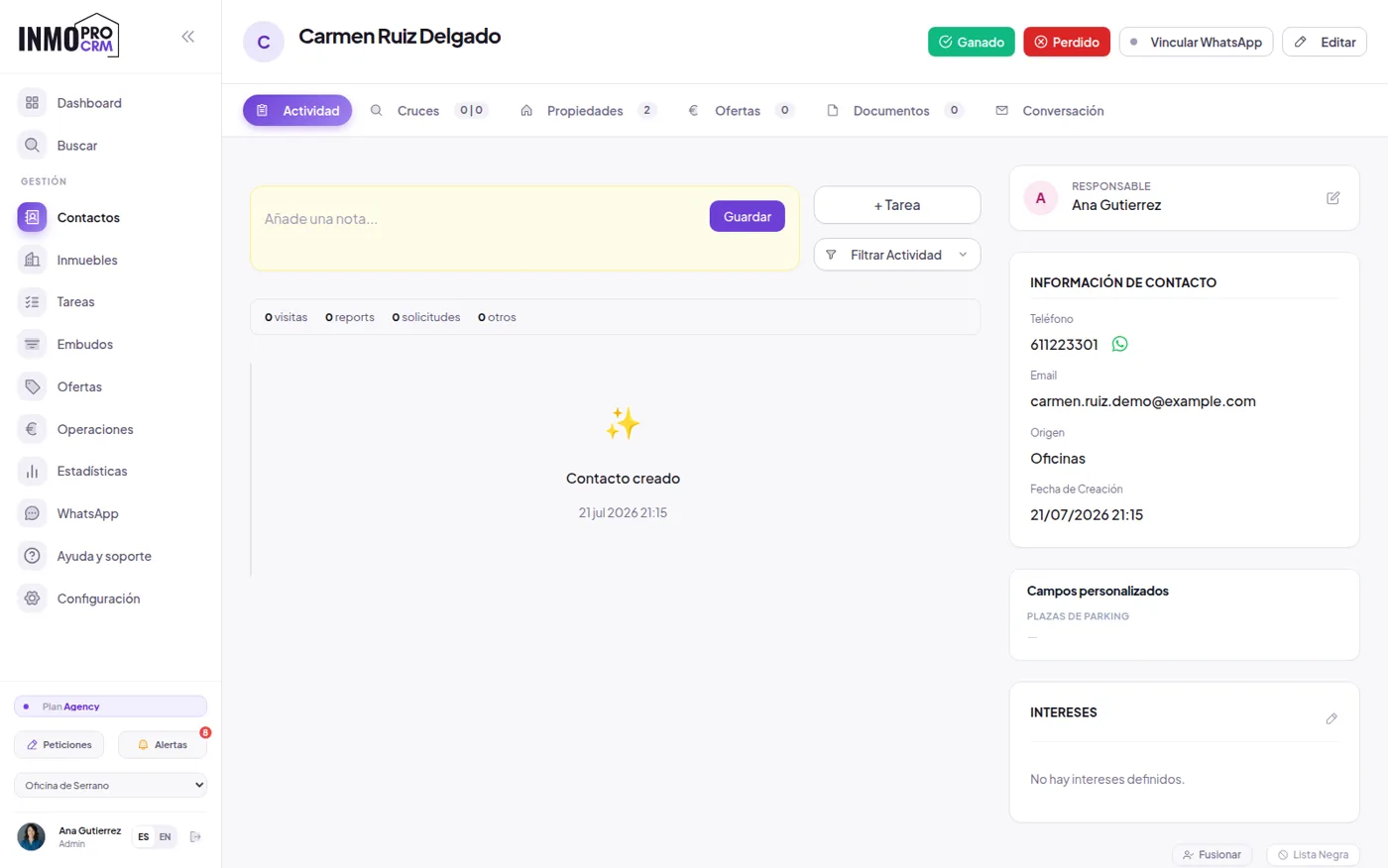
Task: Click the Ofertas tag icon
Action: pos(32,386)
